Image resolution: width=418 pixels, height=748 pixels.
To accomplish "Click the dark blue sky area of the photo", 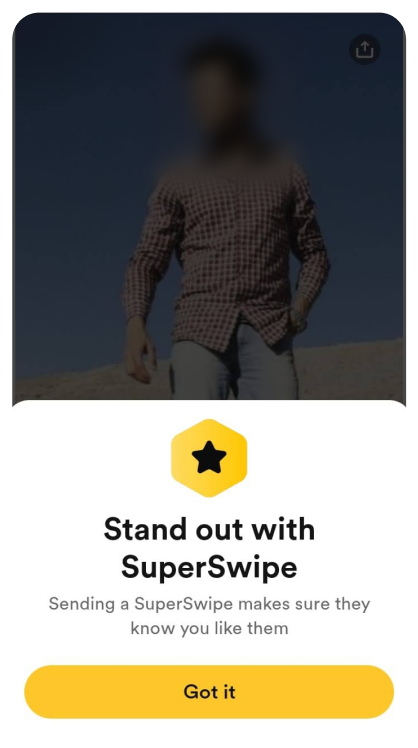I will pyautogui.click(x=72, y=143).
